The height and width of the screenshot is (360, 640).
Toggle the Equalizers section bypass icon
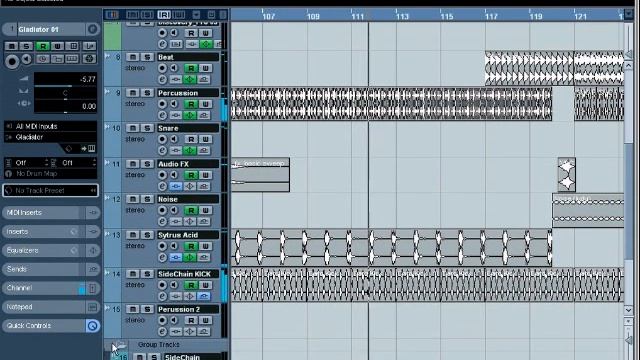(74, 250)
